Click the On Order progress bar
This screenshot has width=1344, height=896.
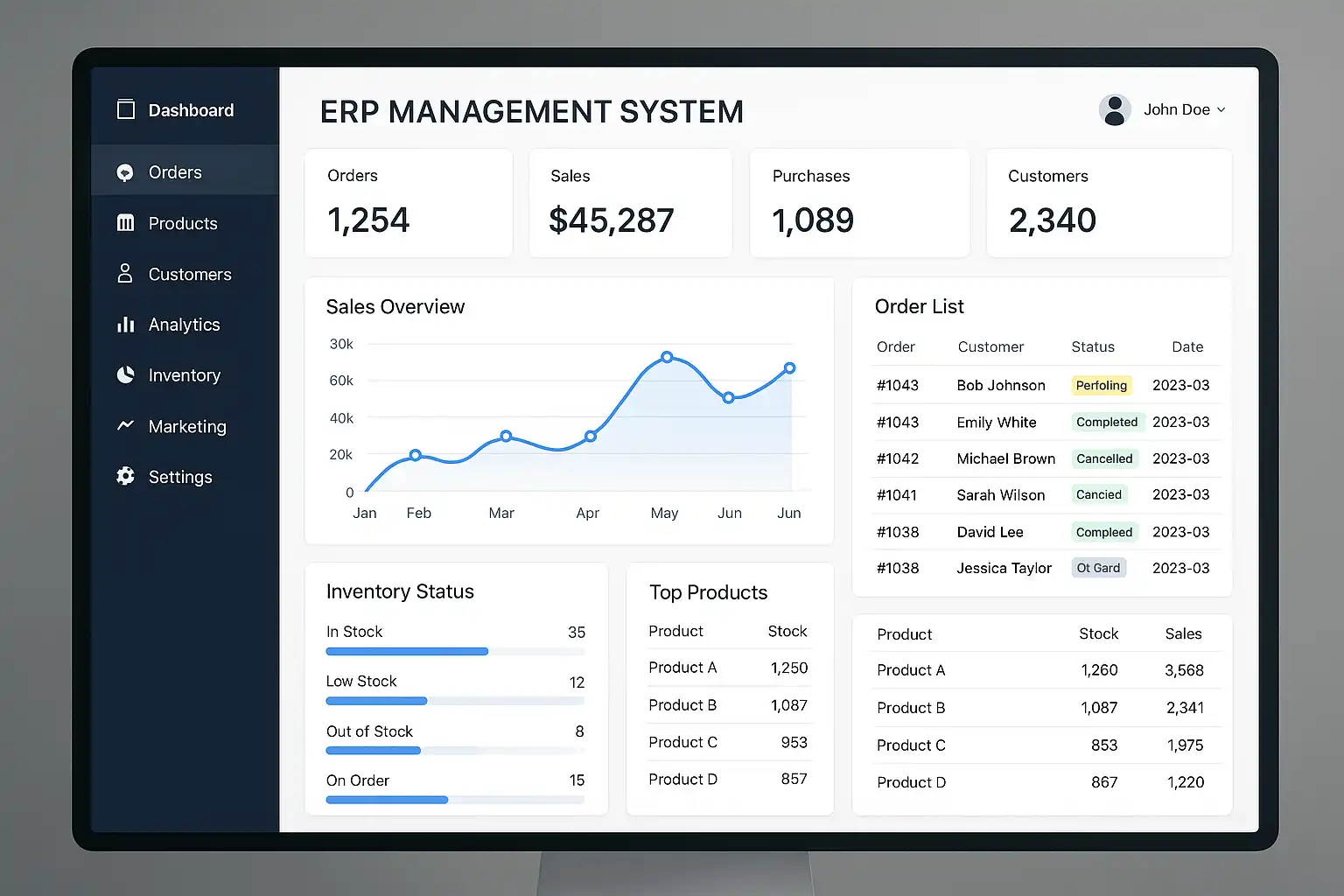click(x=455, y=800)
